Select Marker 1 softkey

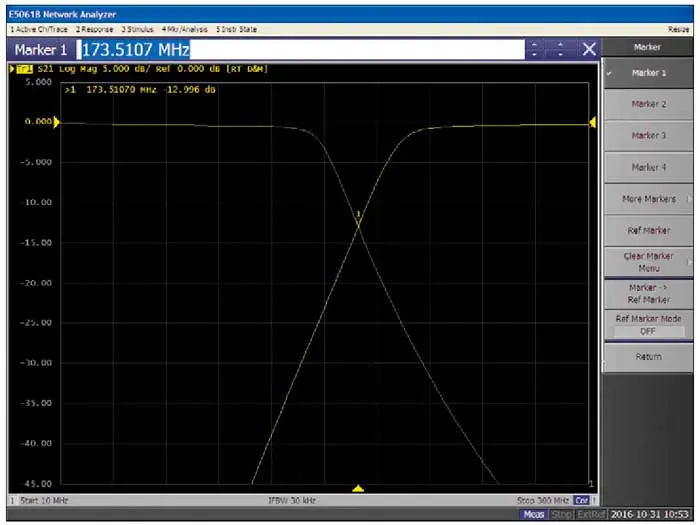[x=648, y=73]
